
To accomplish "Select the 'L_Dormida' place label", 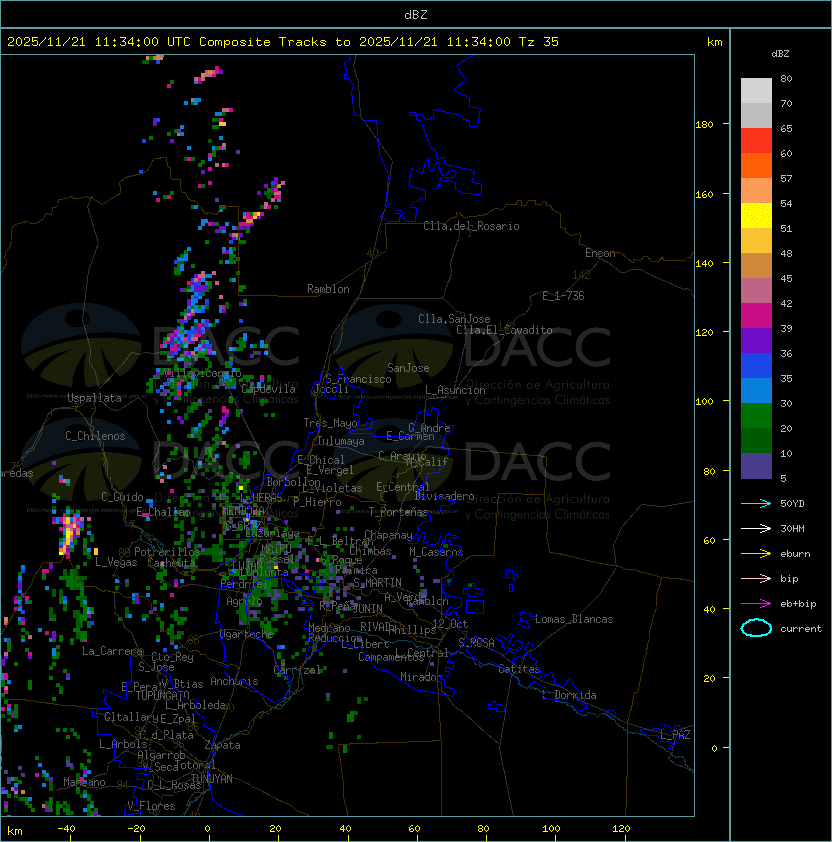I will click(569, 695).
